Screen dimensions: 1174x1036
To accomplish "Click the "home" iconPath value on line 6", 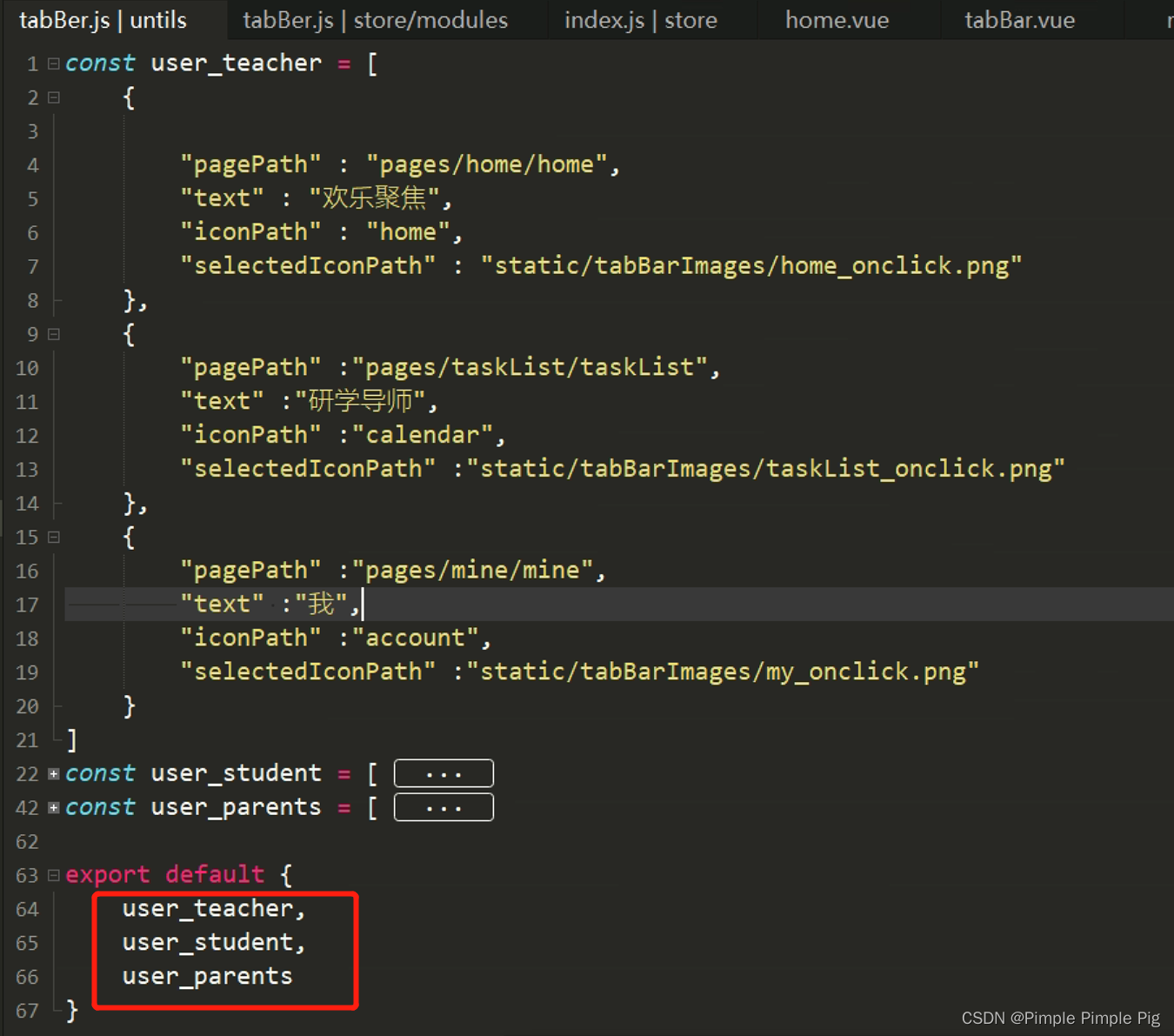I will 408,231.
